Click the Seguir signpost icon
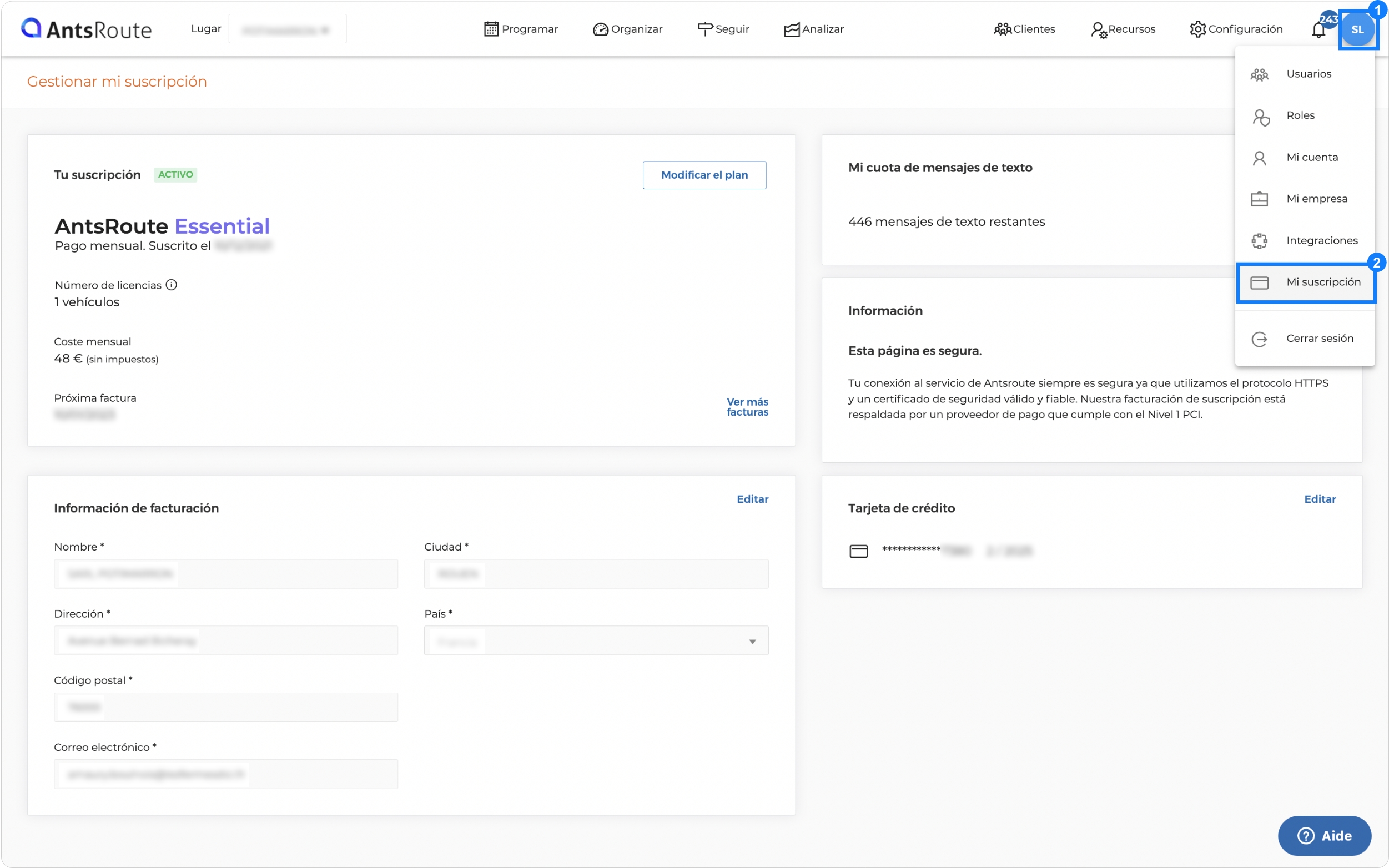 pos(704,29)
